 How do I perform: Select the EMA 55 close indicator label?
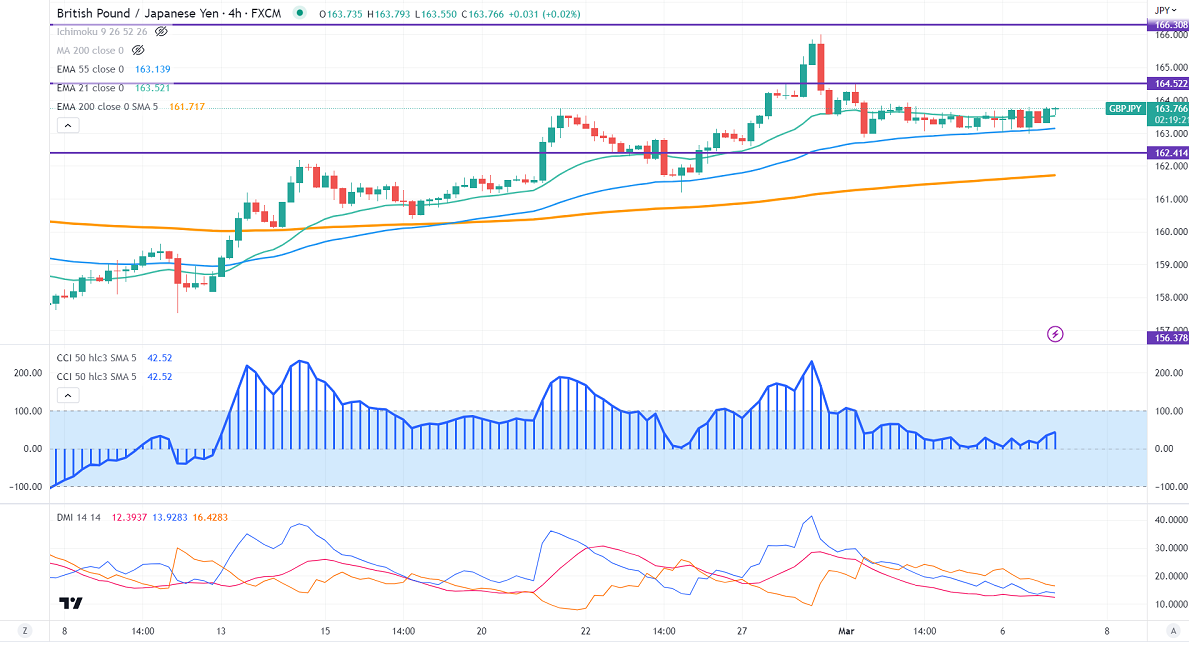click(x=90, y=69)
